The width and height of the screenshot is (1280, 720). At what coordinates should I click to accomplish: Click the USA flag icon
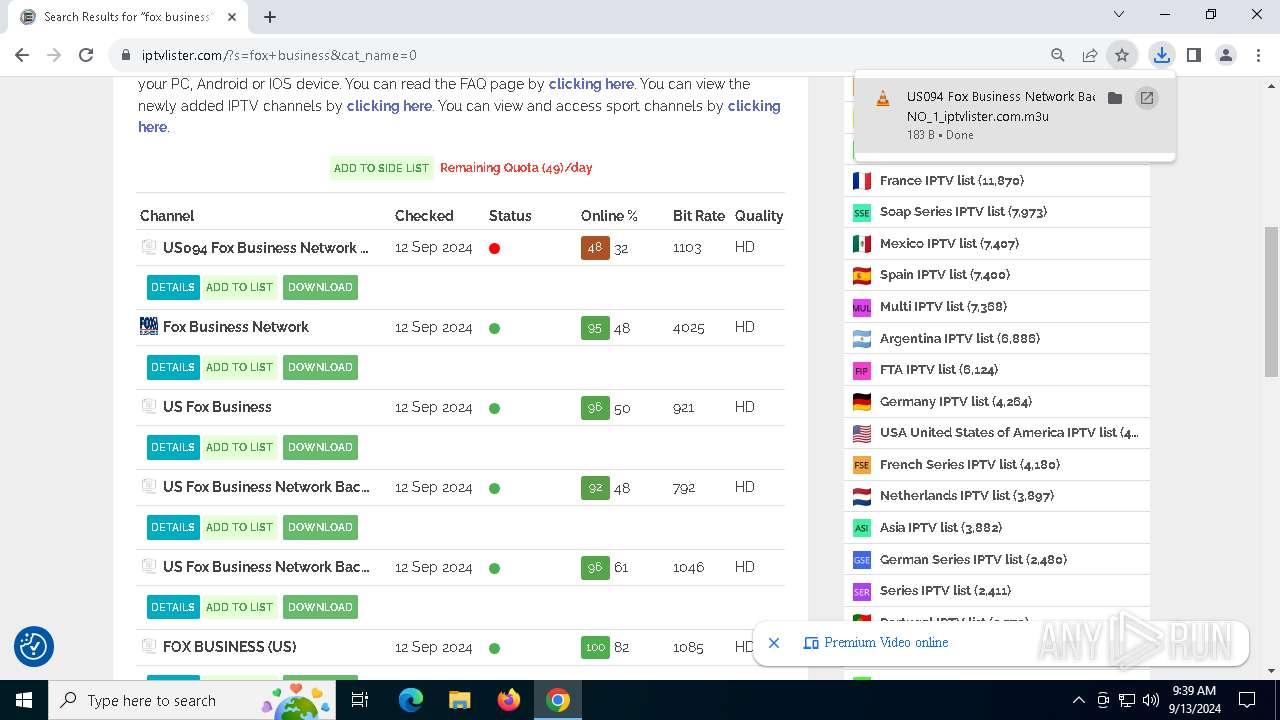(x=862, y=433)
